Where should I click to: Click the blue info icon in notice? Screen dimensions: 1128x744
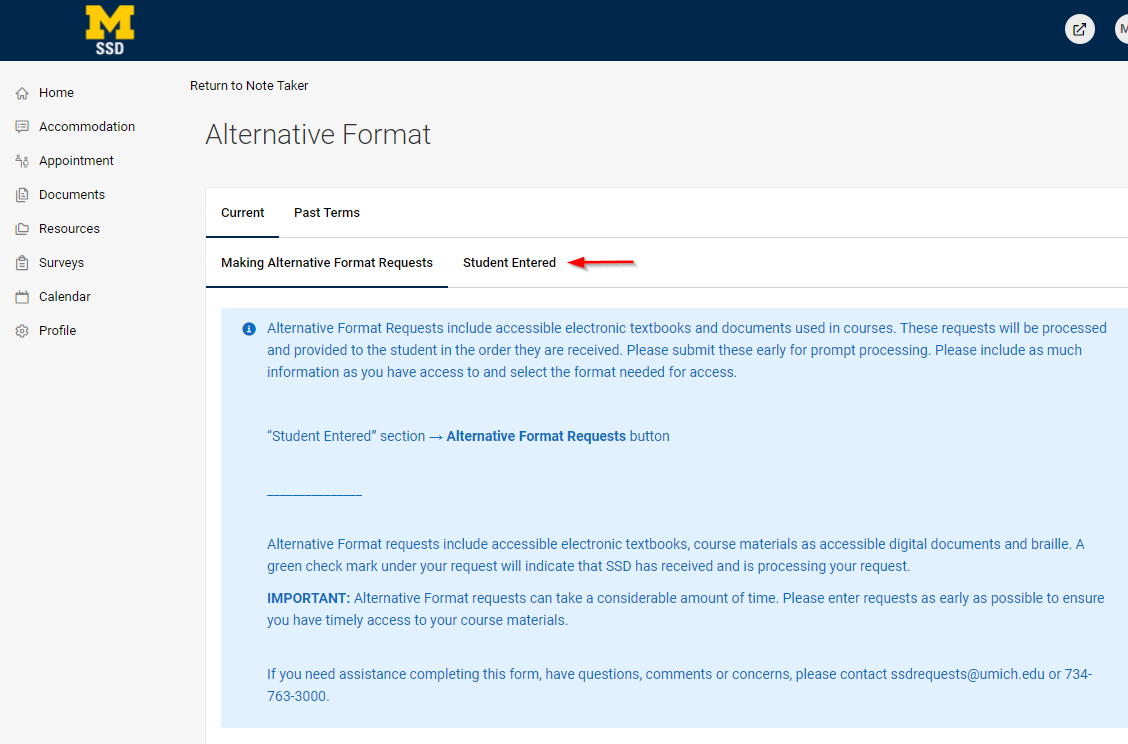pos(249,329)
